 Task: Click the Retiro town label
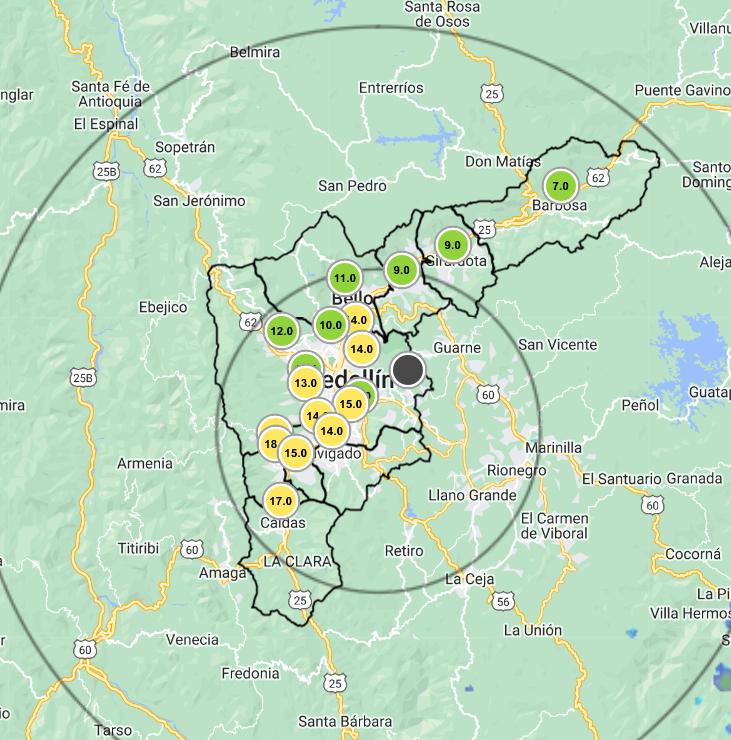tap(404, 551)
